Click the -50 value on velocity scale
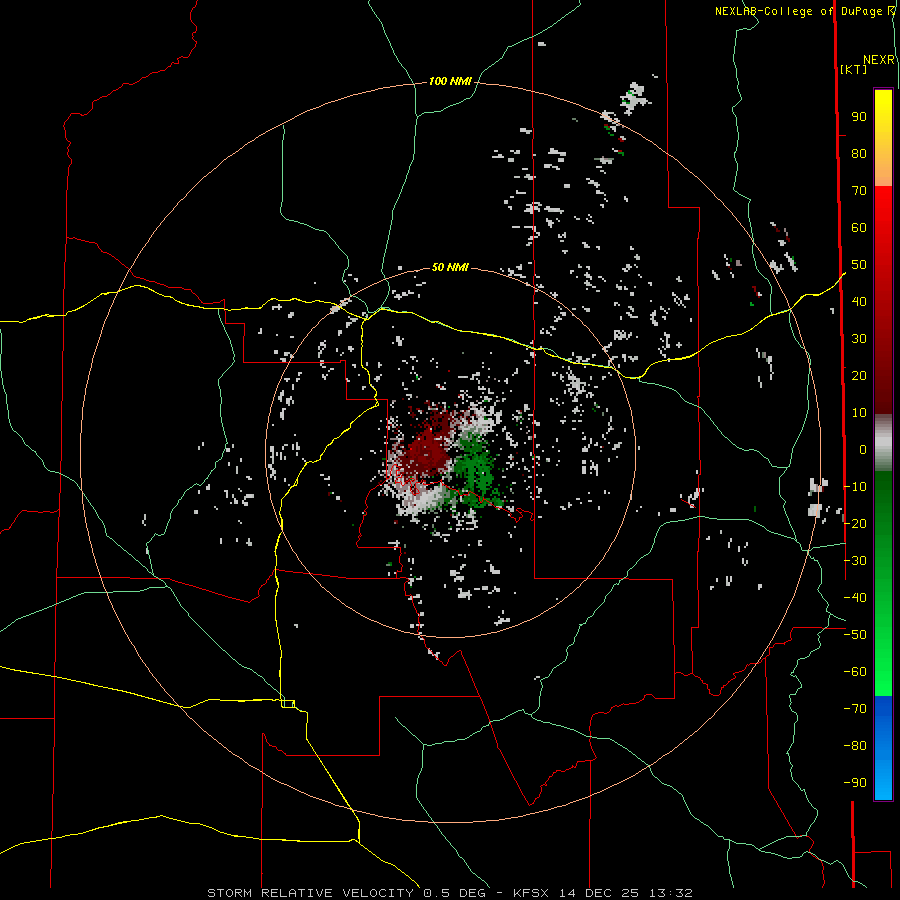The height and width of the screenshot is (900, 900). point(855,635)
